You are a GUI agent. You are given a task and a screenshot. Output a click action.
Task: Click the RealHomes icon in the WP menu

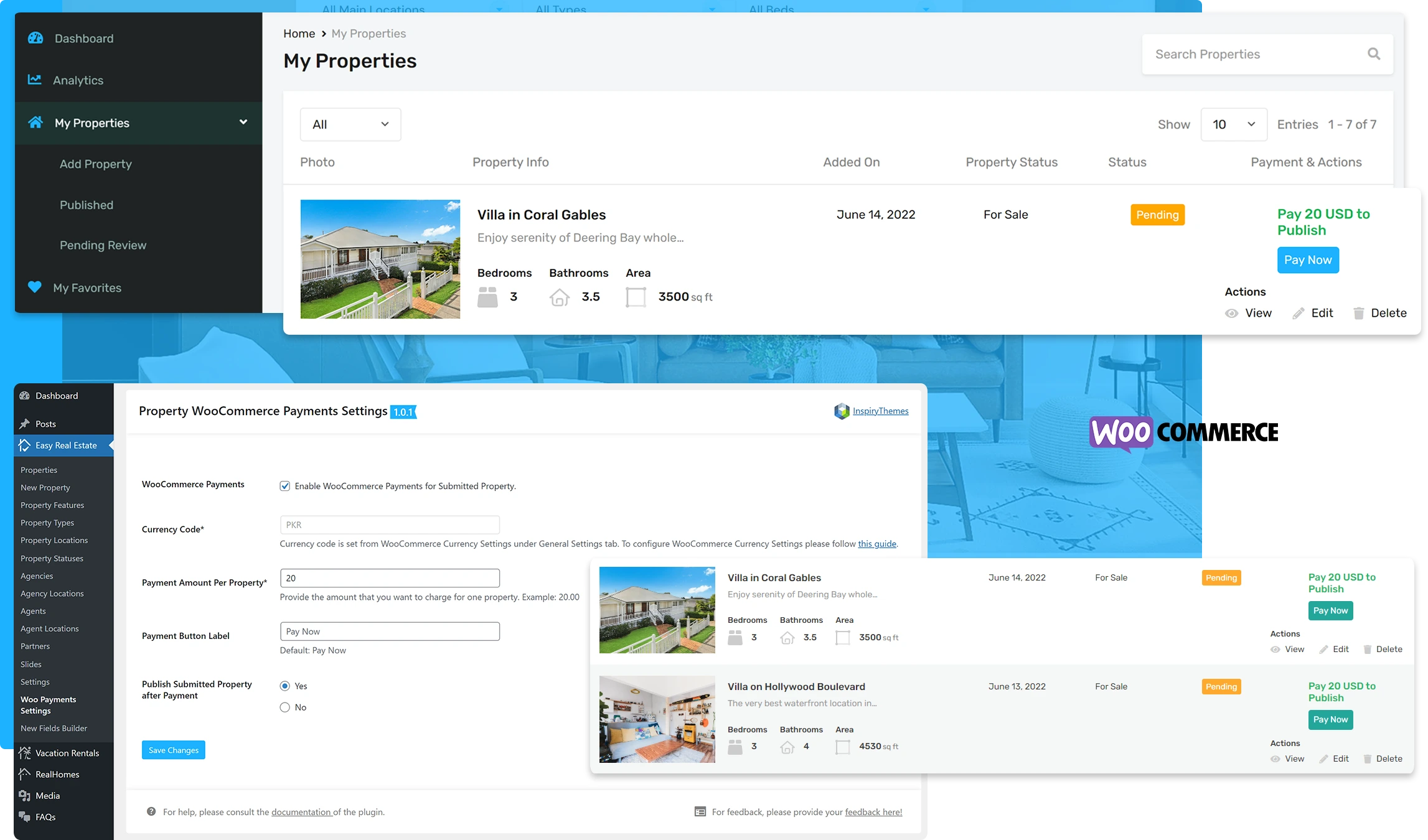coord(25,774)
